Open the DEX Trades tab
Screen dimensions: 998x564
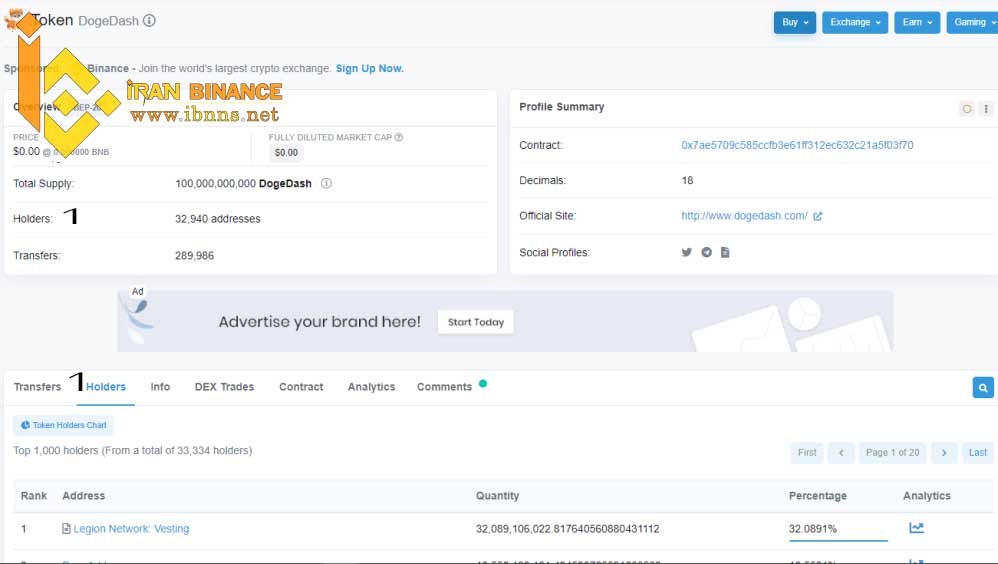224,387
